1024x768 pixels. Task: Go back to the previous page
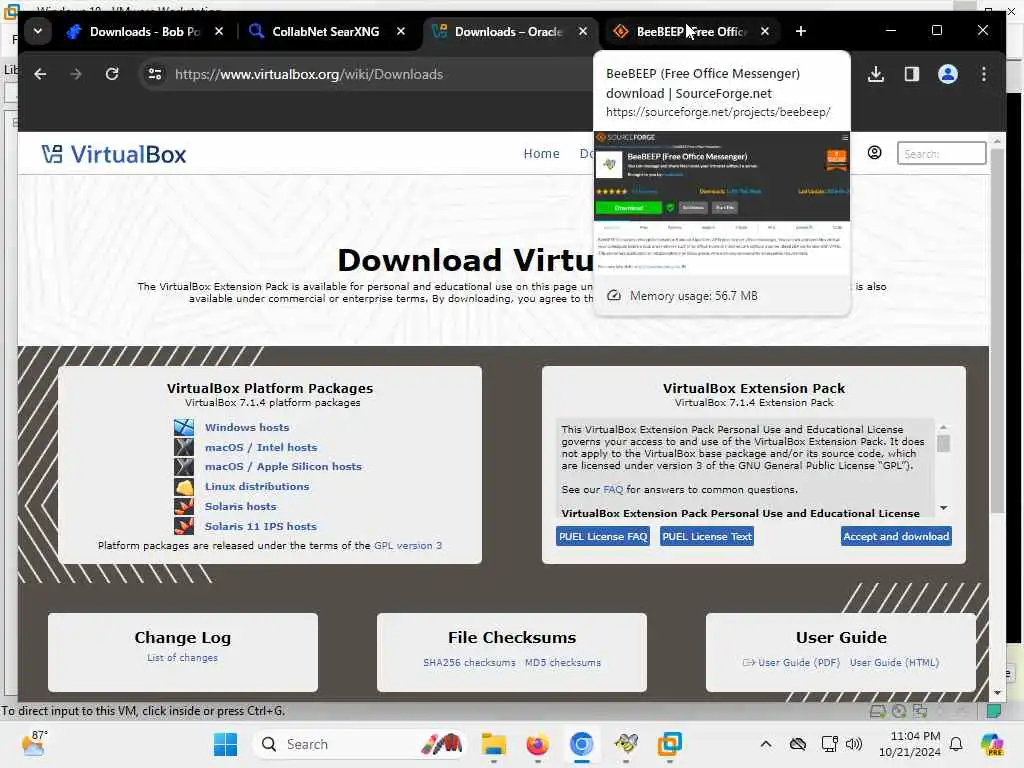tap(40, 74)
